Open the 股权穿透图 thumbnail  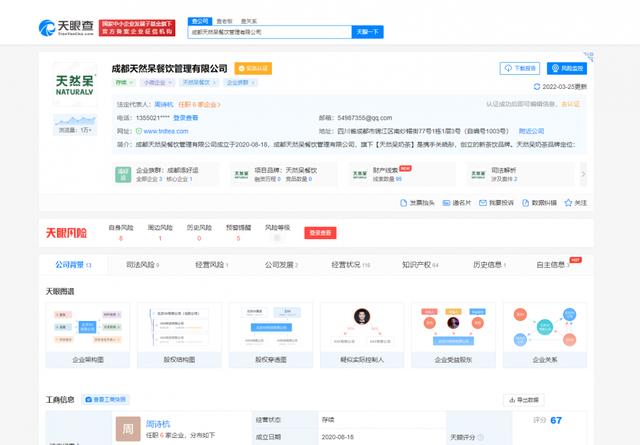pos(271,335)
